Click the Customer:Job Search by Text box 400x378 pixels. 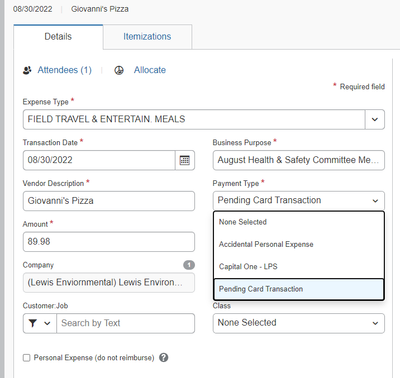125,323
